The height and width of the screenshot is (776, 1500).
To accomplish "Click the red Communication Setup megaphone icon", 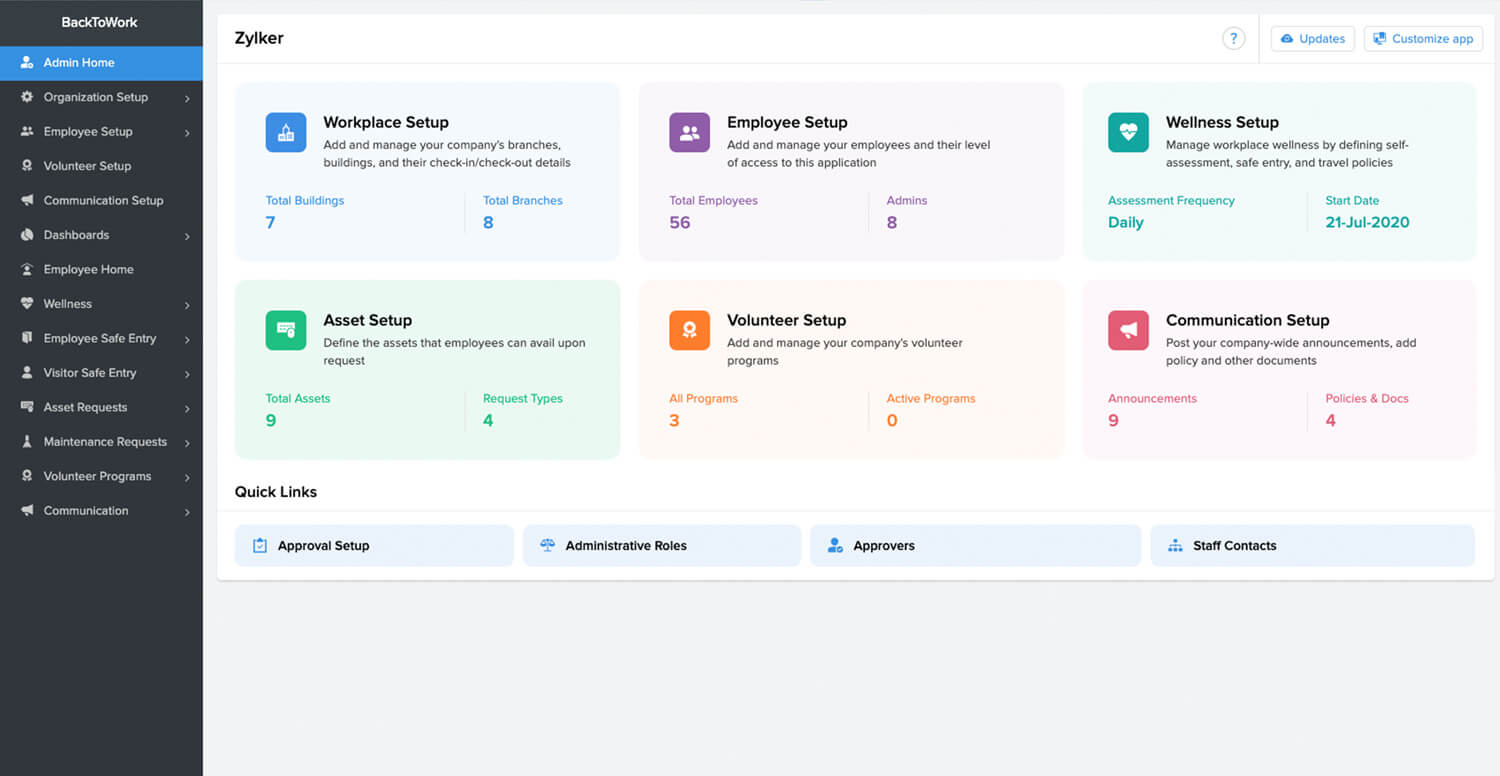I will coord(1128,330).
